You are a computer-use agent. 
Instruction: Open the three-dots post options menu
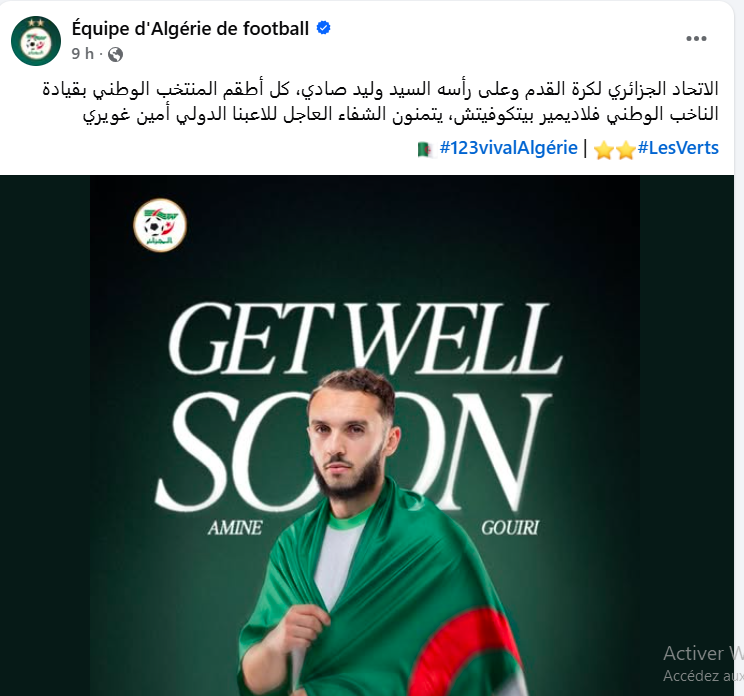[x=696, y=39]
